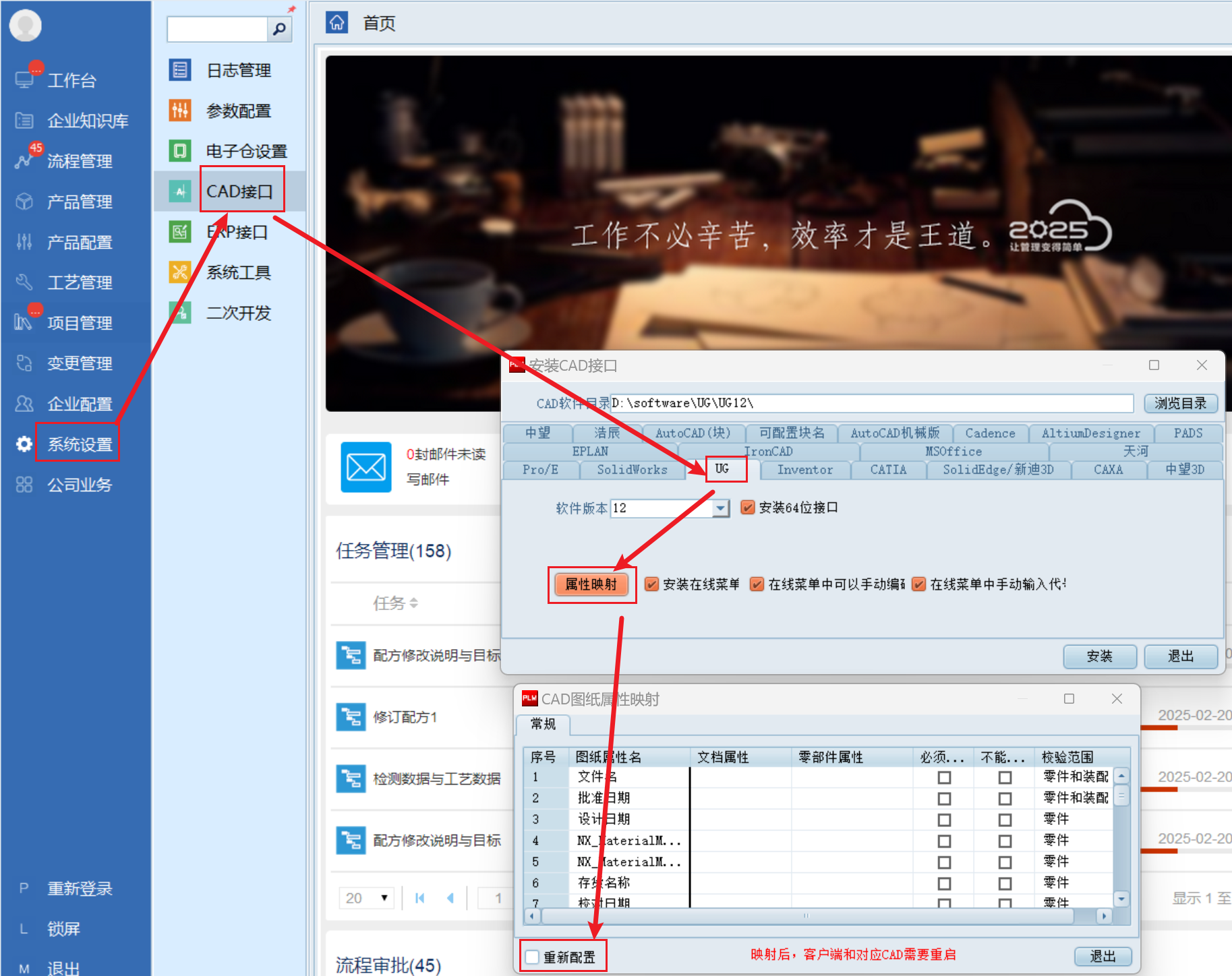
Task: Click mapping table horizontal scrollbar
Action: click(x=807, y=916)
